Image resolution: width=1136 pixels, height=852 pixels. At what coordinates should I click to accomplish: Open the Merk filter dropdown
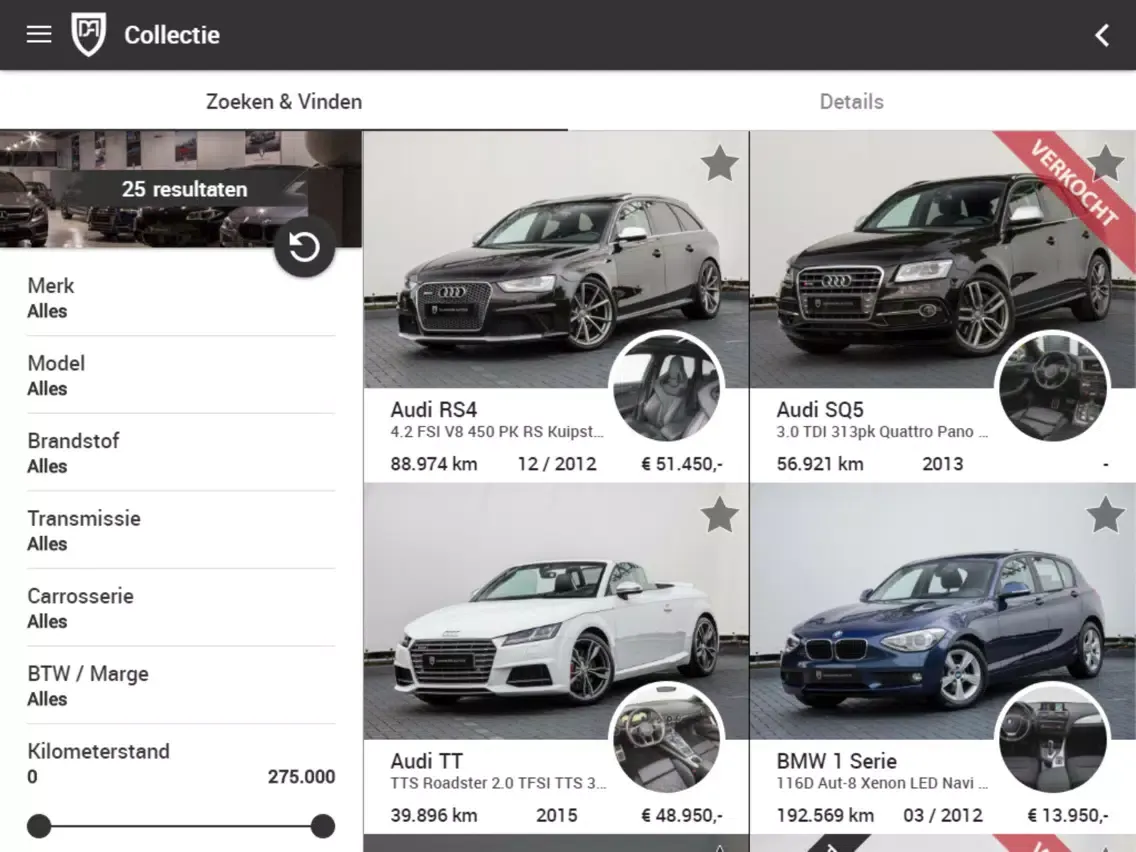pos(181,298)
